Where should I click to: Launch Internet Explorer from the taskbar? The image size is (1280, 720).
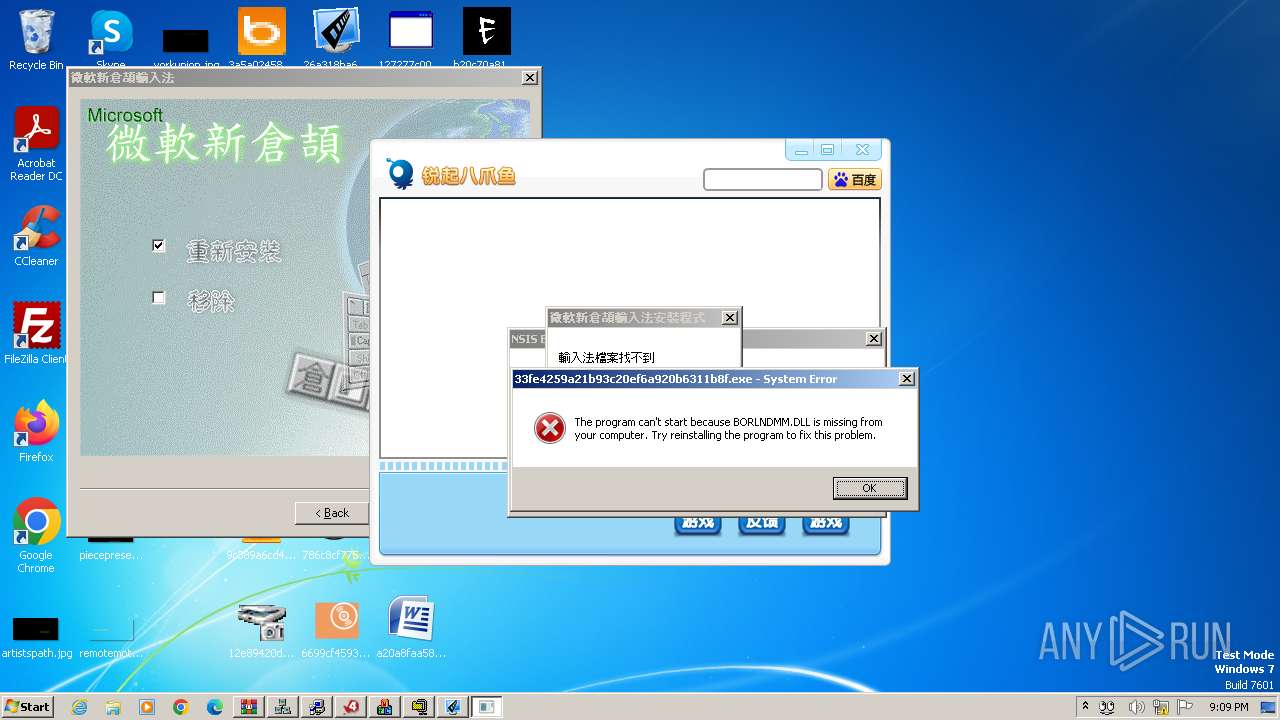click(79, 707)
